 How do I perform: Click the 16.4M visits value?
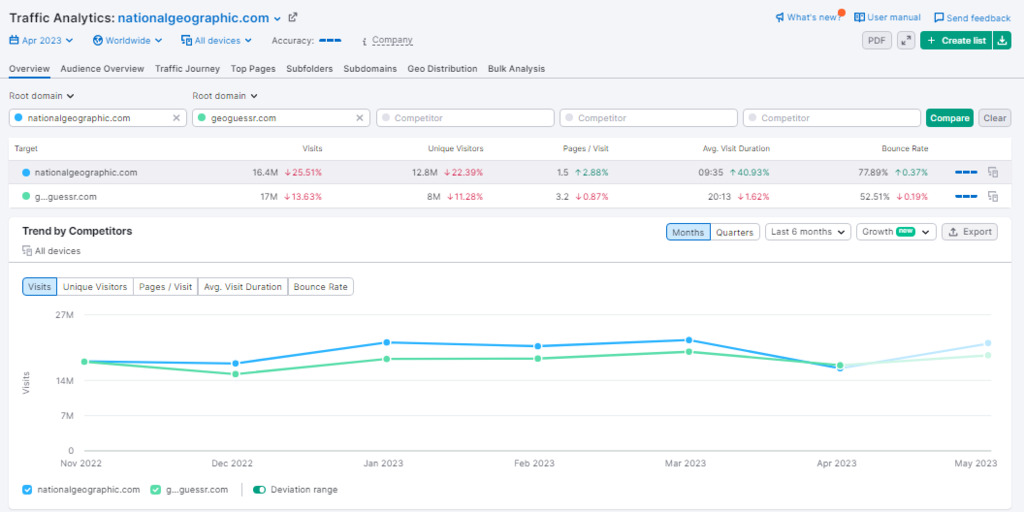pos(266,172)
